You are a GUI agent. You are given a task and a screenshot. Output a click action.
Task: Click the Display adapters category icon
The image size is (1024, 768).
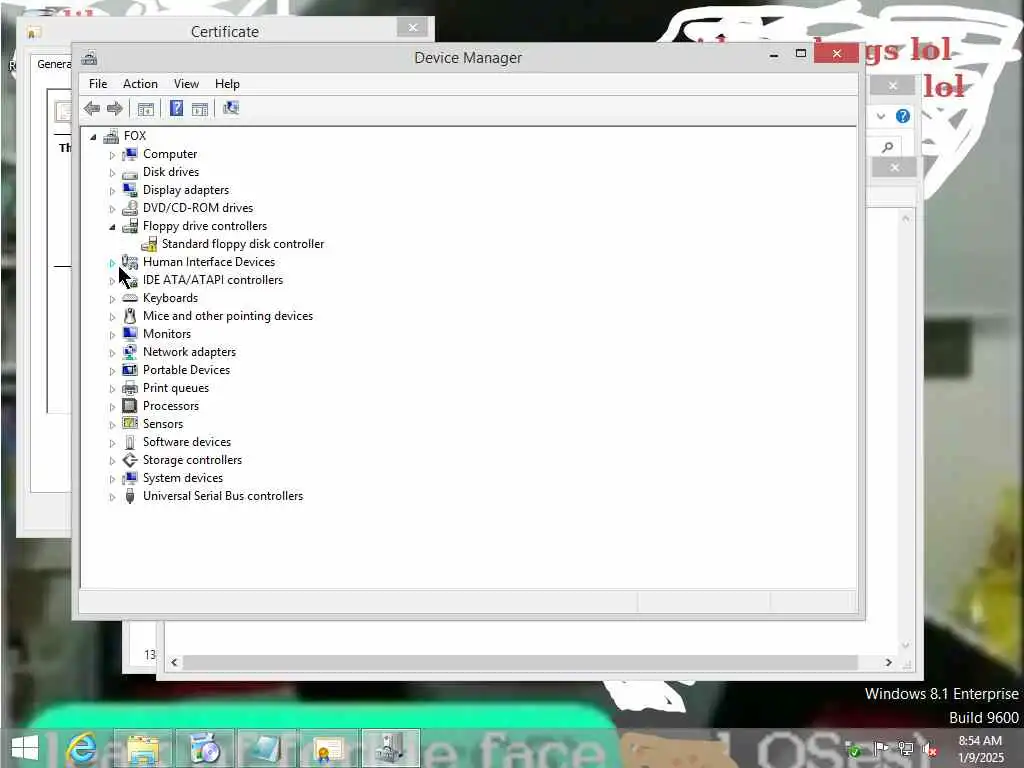pos(130,190)
